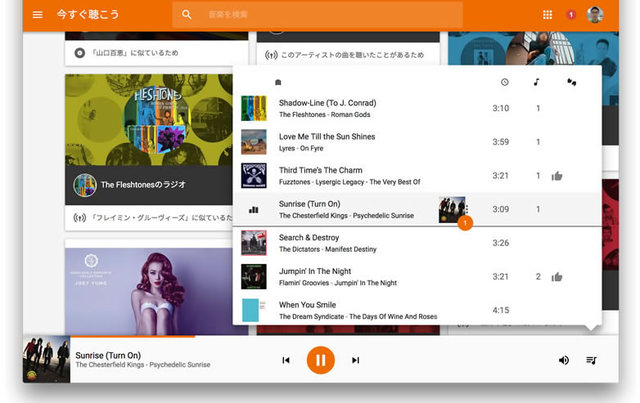Click the small album icon in the queue header
Viewport: 640px width, 403px height.
coord(278,82)
